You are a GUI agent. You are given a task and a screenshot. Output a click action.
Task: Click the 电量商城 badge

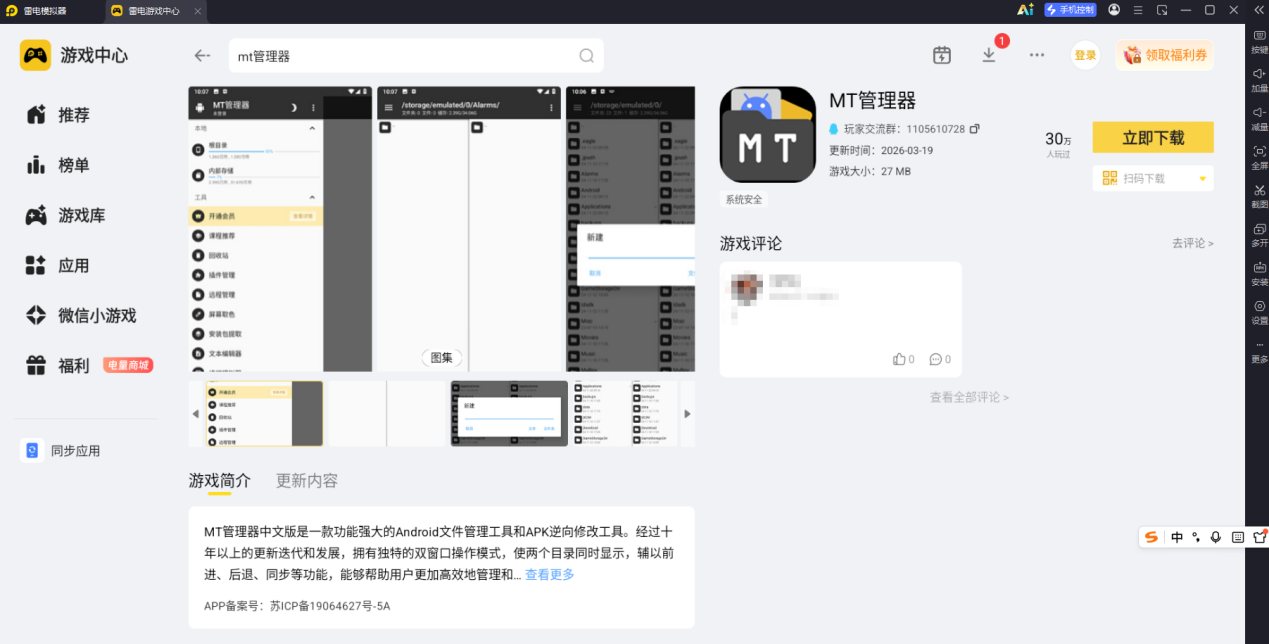pos(128,366)
